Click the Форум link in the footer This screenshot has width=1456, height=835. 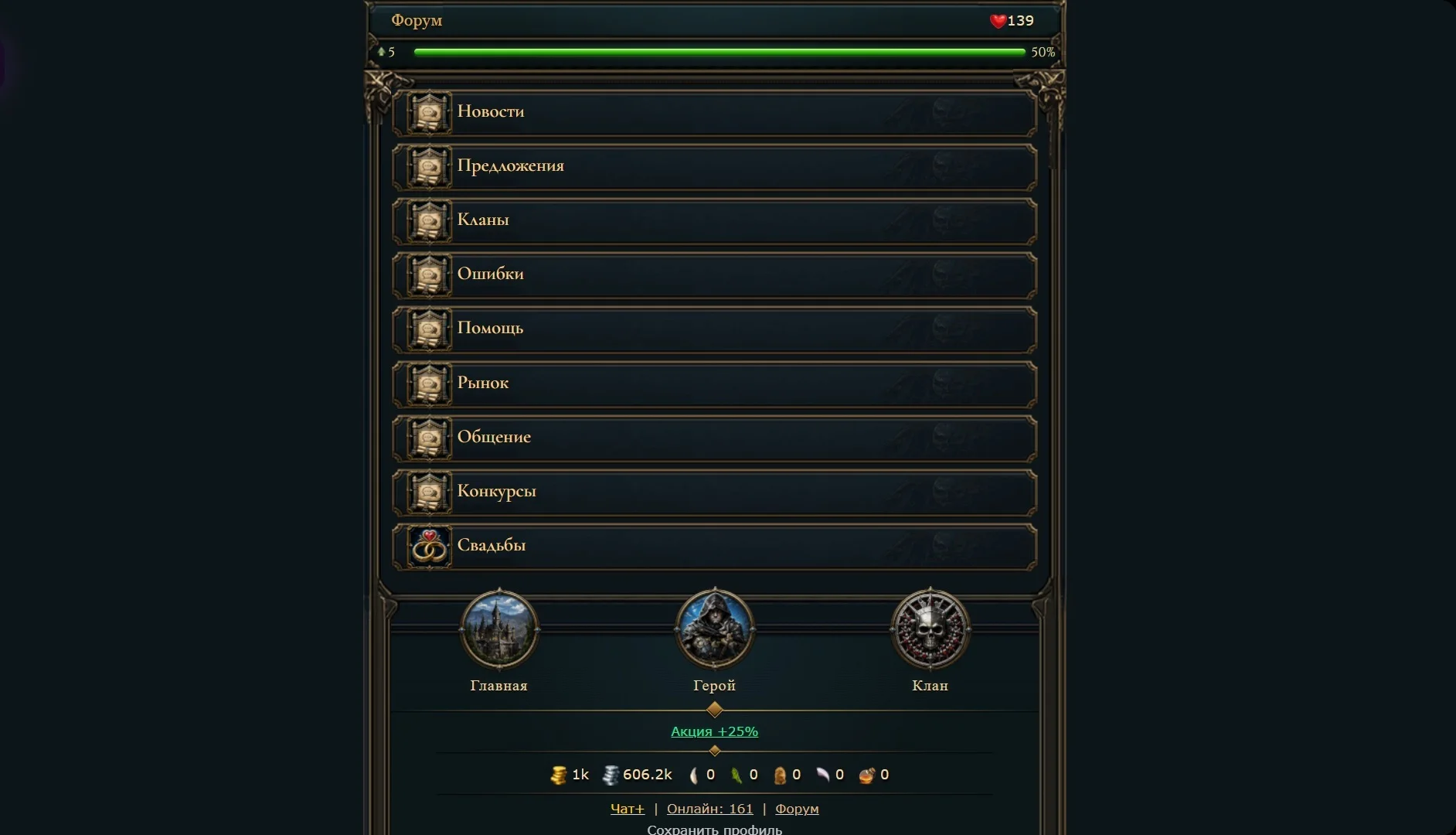pos(797,809)
